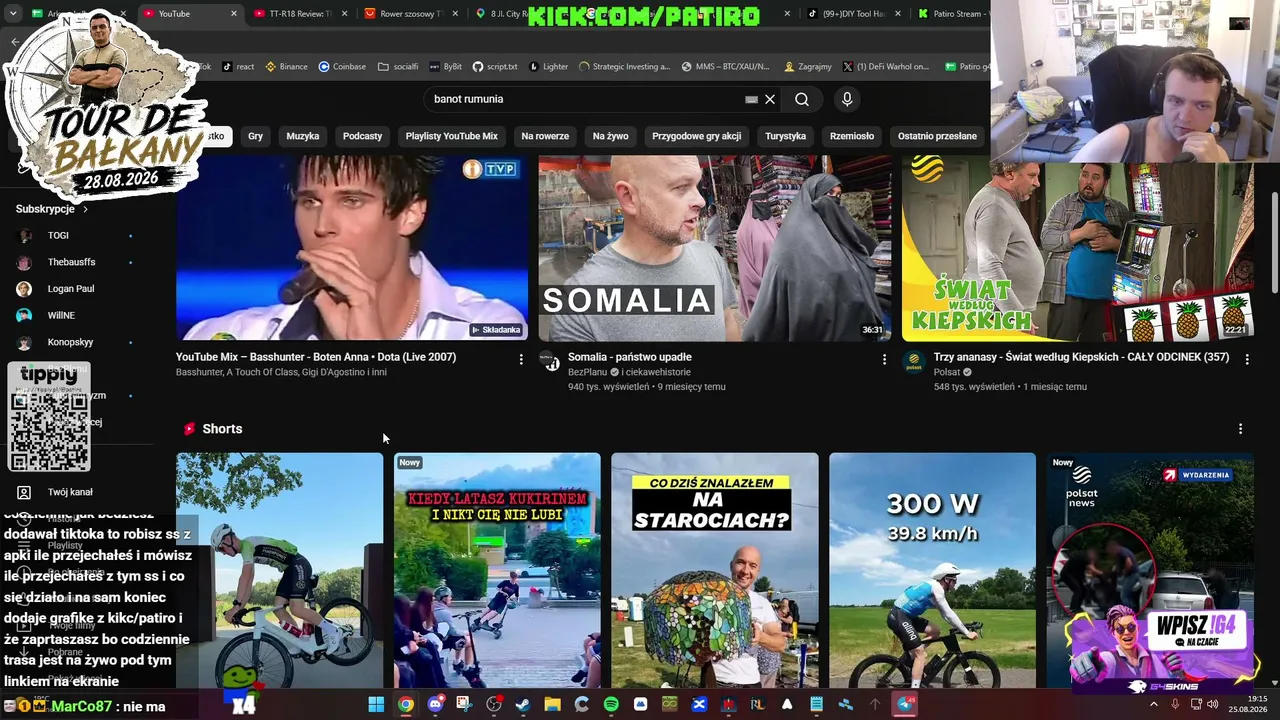Viewport: 1280px width, 720px height.
Task: Select the Na rowerze filter chip
Action: 545,136
